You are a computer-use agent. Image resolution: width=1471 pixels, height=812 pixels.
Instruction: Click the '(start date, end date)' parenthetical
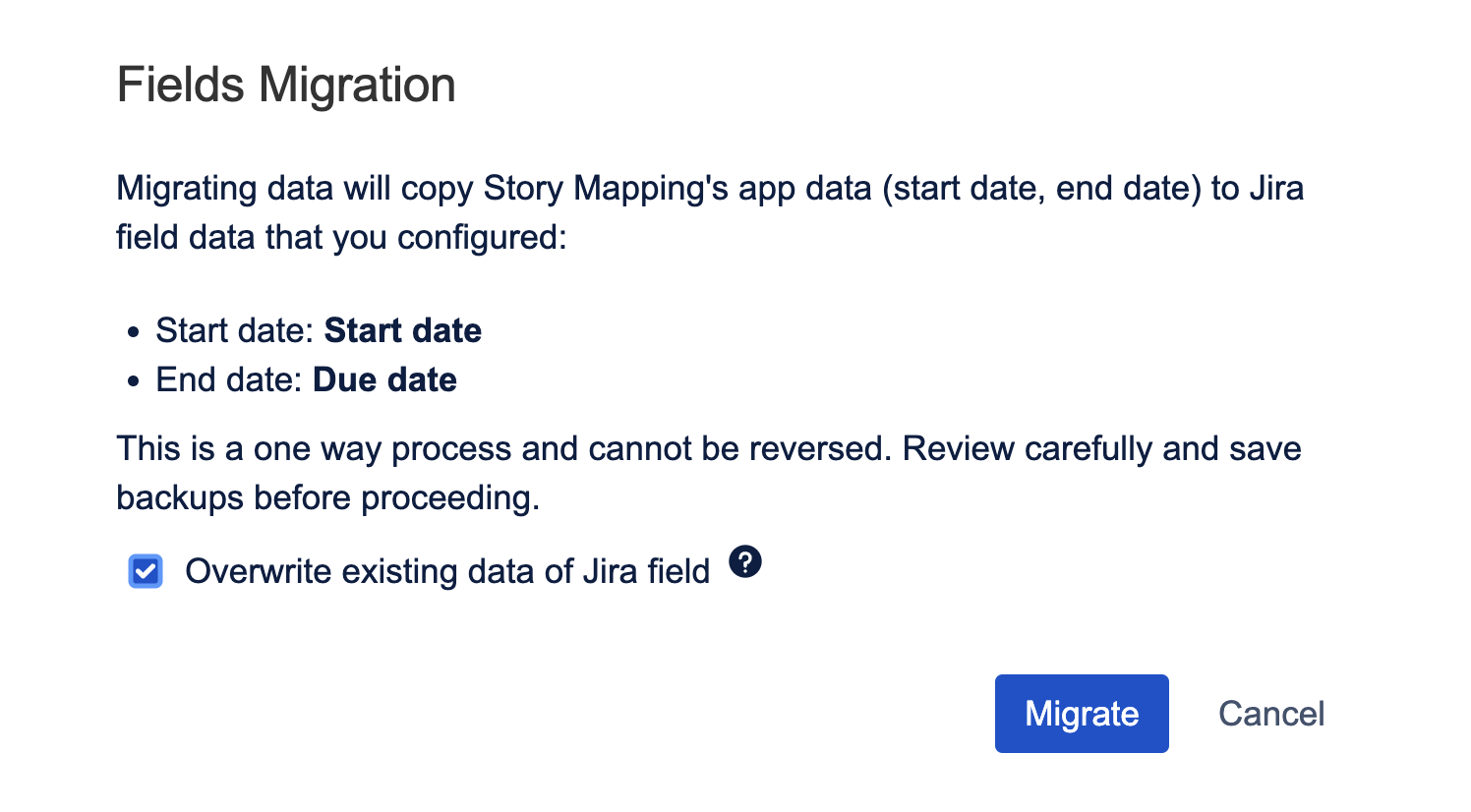[1041, 188]
